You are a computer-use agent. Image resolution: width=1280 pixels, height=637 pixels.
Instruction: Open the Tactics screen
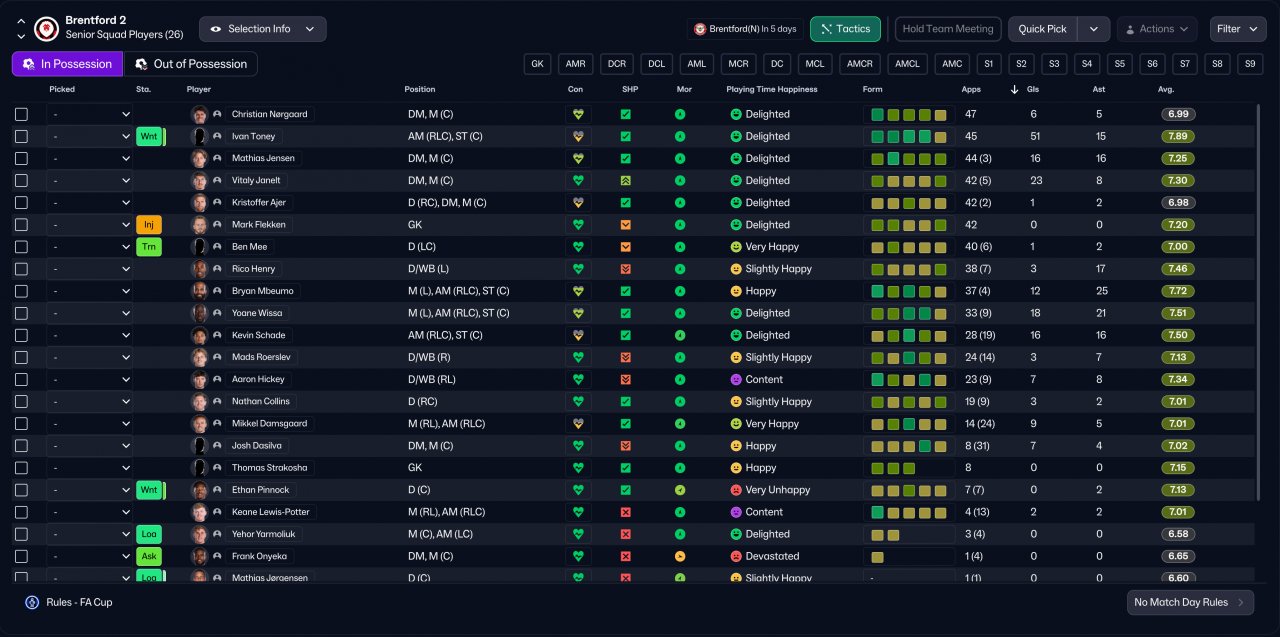[845, 29]
